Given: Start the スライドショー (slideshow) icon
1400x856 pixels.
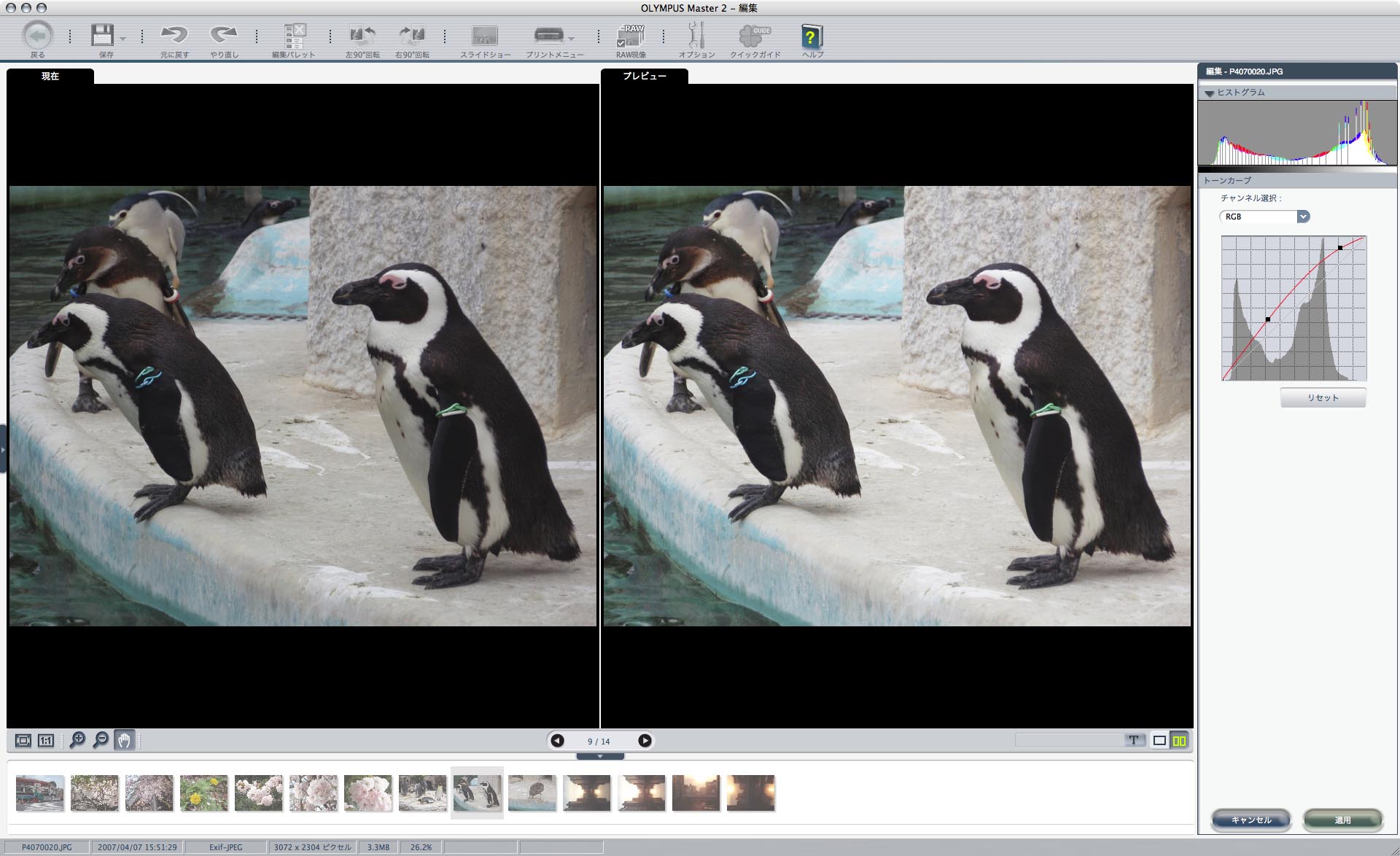Looking at the screenshot, I should (485, 36).
